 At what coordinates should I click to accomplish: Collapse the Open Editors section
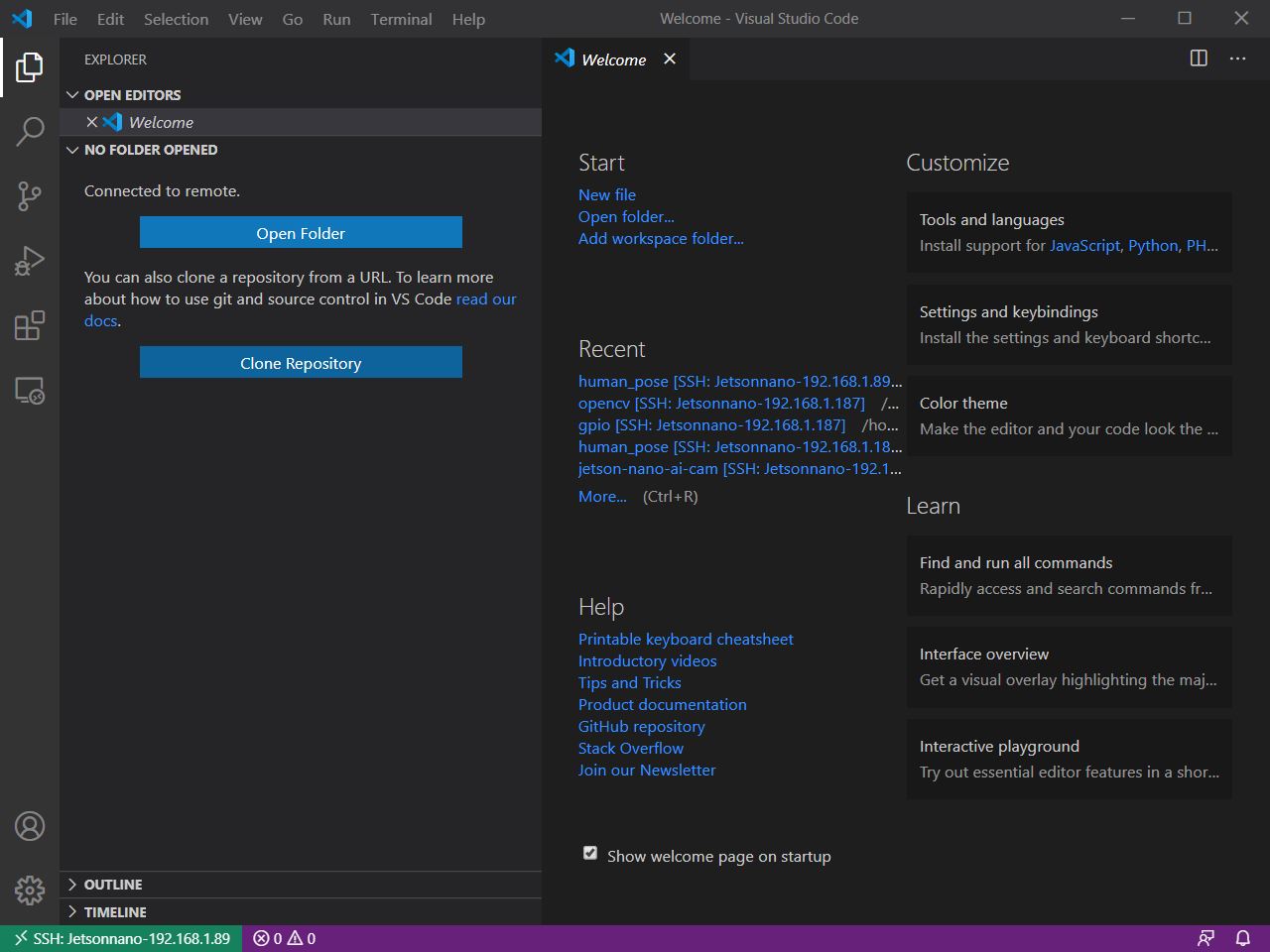301,95
